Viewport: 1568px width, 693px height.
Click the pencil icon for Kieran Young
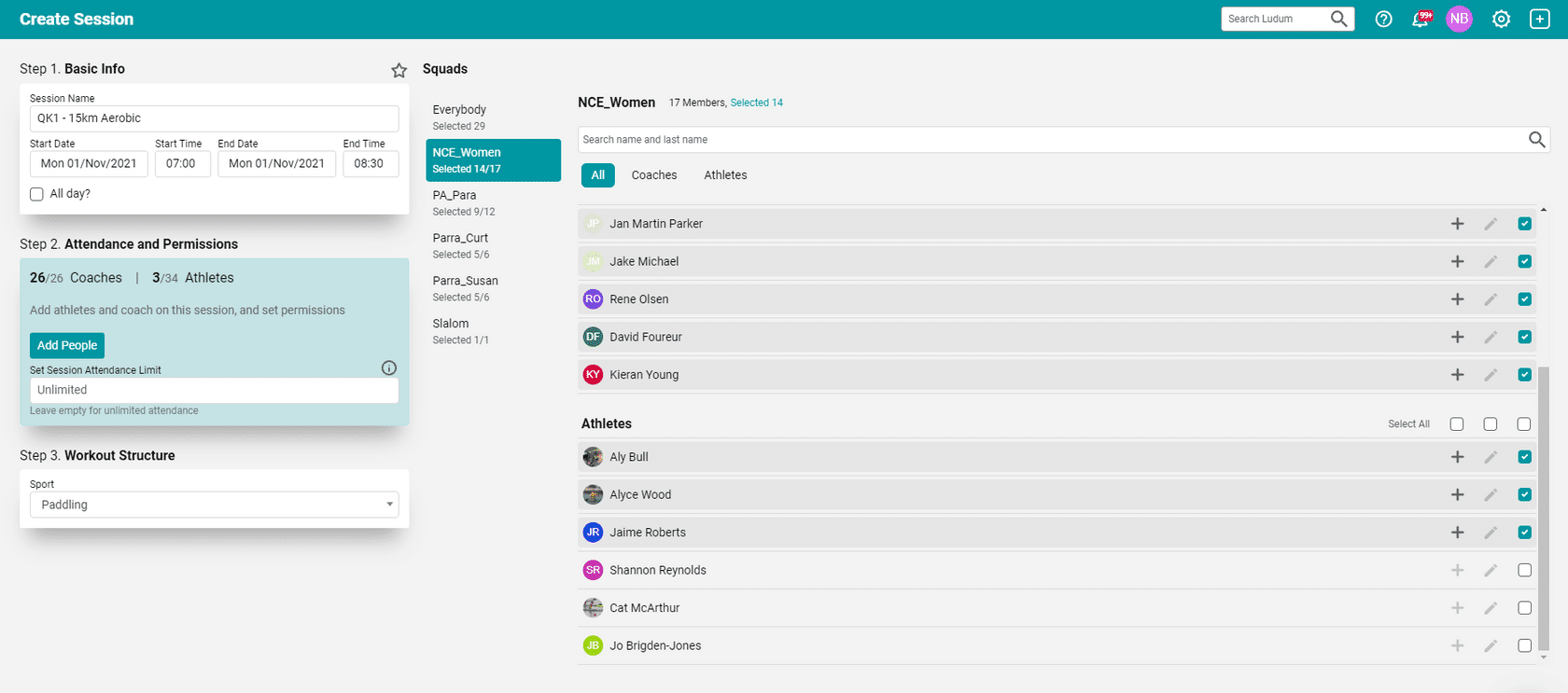(1491, 375)
